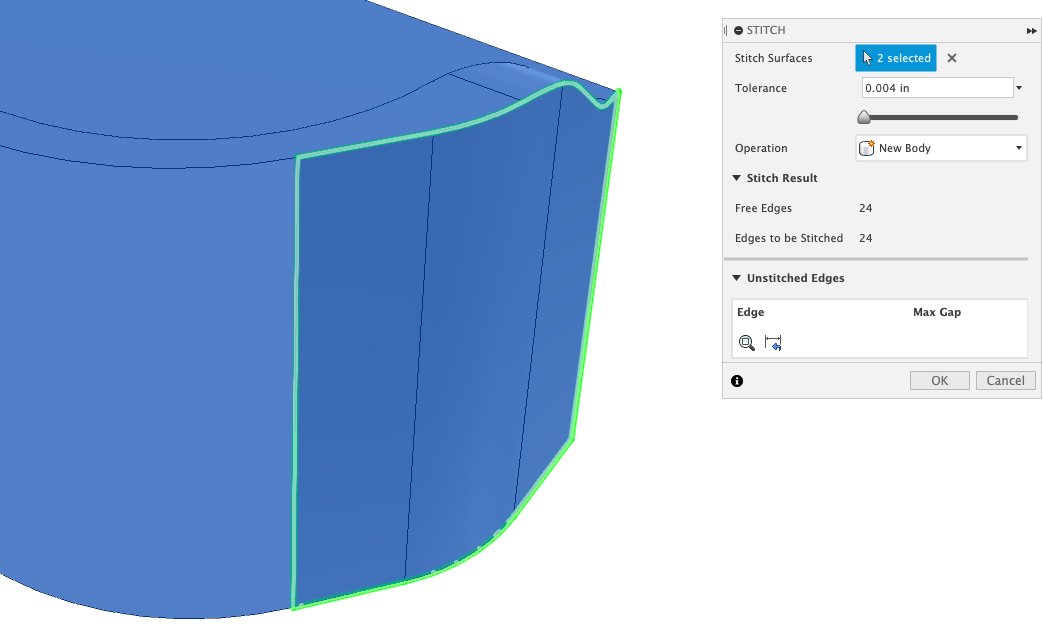The image size is (1043, 632).
Task: Open the Operation dropdown
Action: tap(1018, 147)
